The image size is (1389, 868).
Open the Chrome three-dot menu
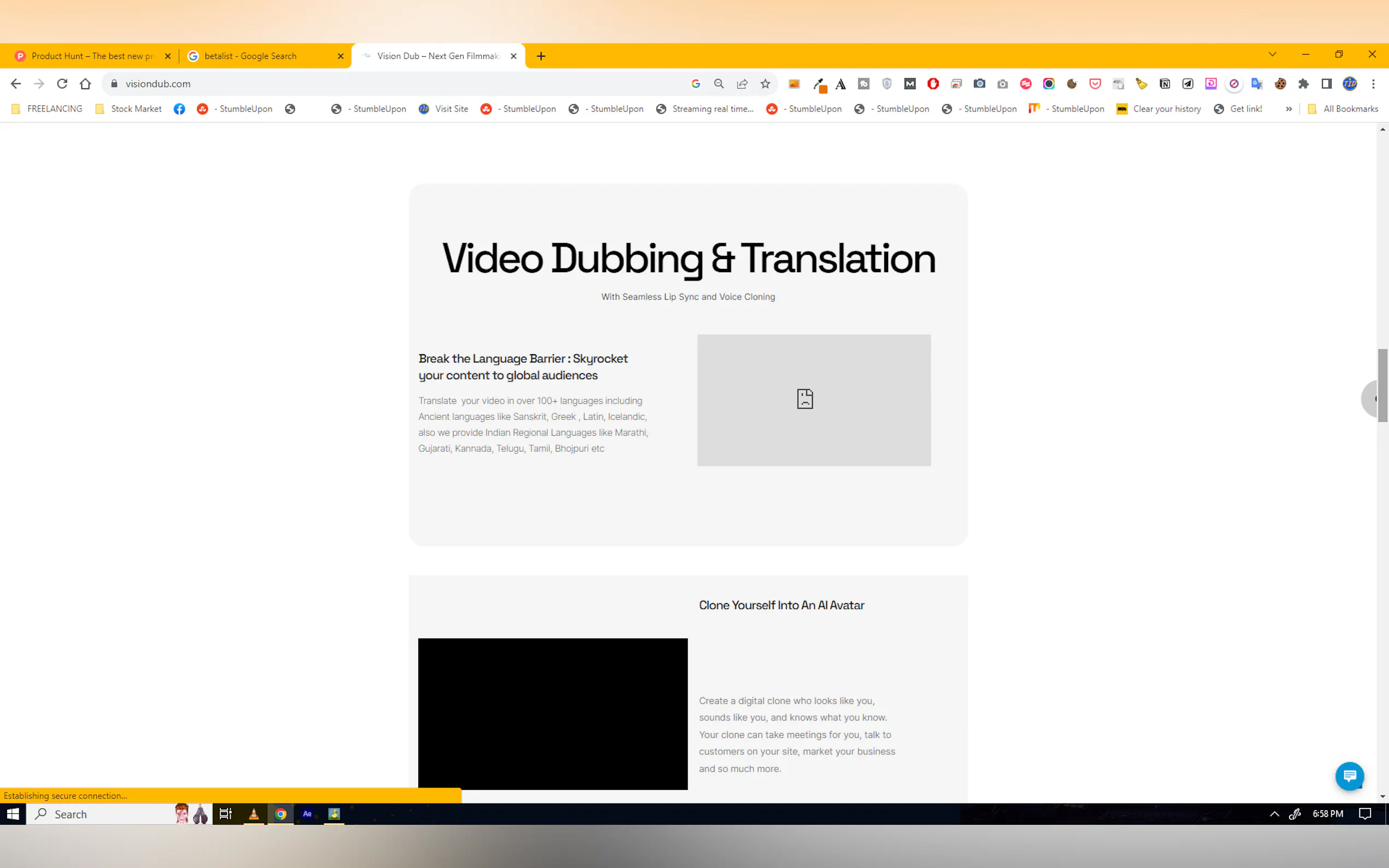1374,84
